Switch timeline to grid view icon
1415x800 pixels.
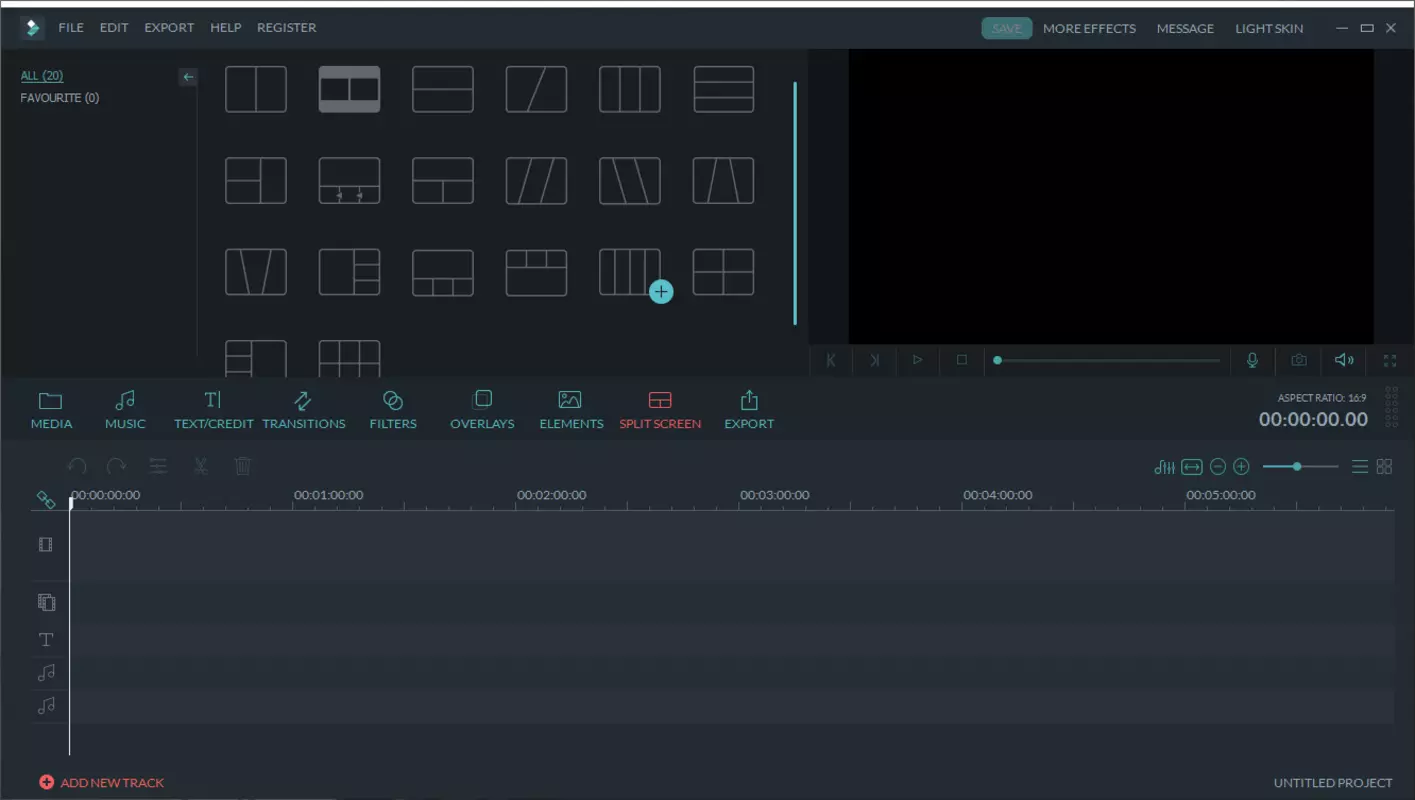click(x=1384, y=467)
